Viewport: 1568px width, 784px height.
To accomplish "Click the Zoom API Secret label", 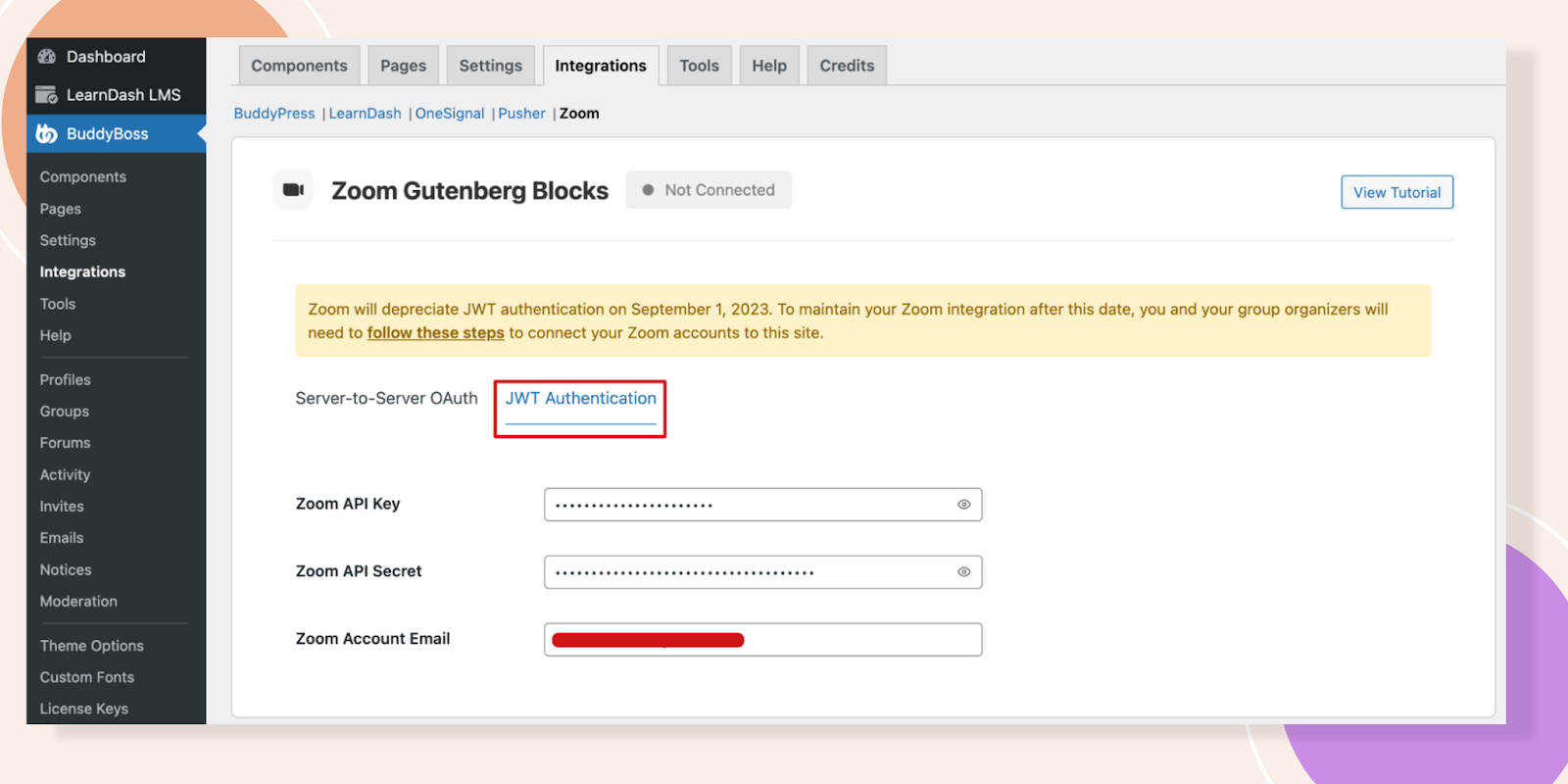I will click(x=359, y=571).
